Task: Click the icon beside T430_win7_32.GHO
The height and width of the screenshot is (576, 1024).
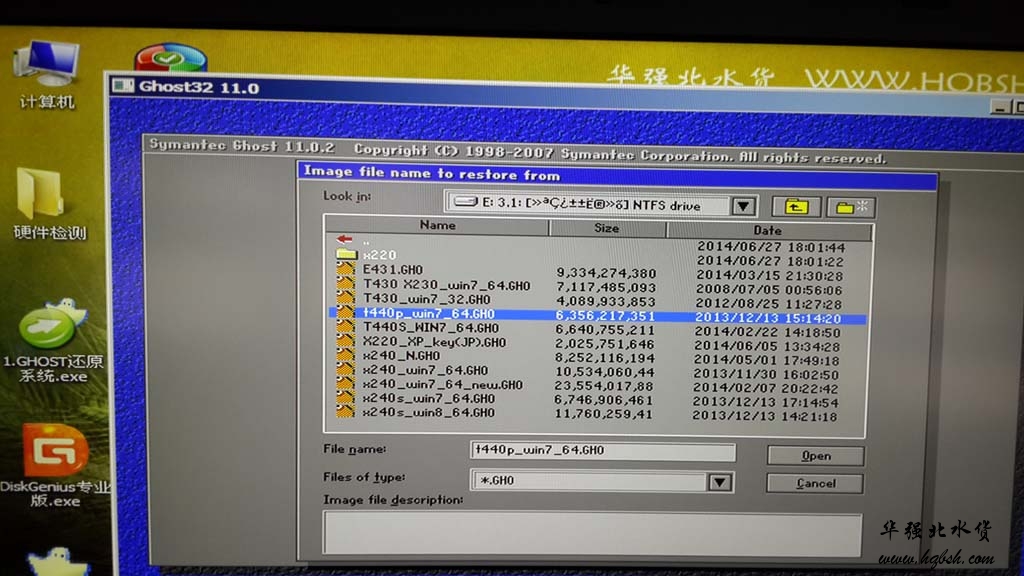Action: point(345,298)
